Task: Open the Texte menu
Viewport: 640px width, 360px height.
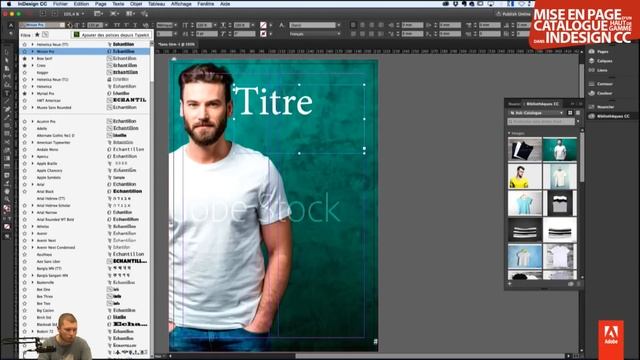Action: pos(118,4)
